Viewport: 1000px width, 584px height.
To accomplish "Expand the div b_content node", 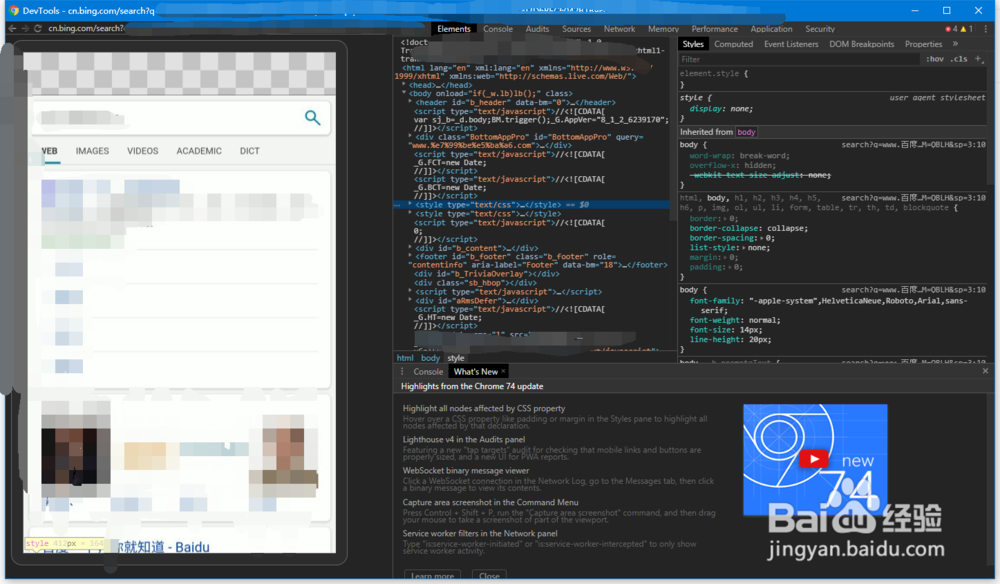I will point(411,248).
